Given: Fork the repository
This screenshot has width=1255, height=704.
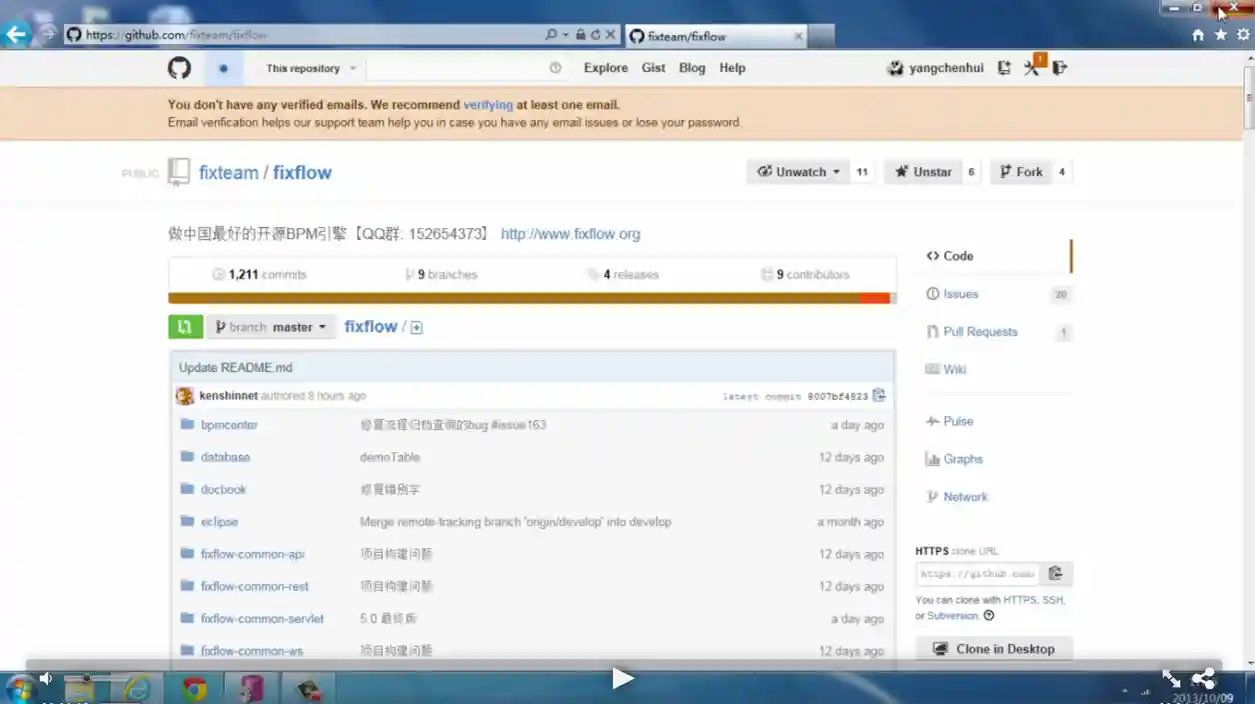Looking at the screenshot, I should point(1020,172).
